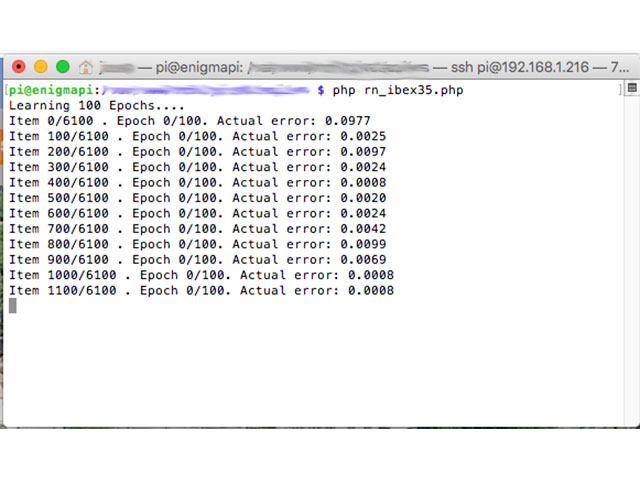Click the 'Item 400/6100' output line
Viewport: 640px width, 480px height.
198,182
